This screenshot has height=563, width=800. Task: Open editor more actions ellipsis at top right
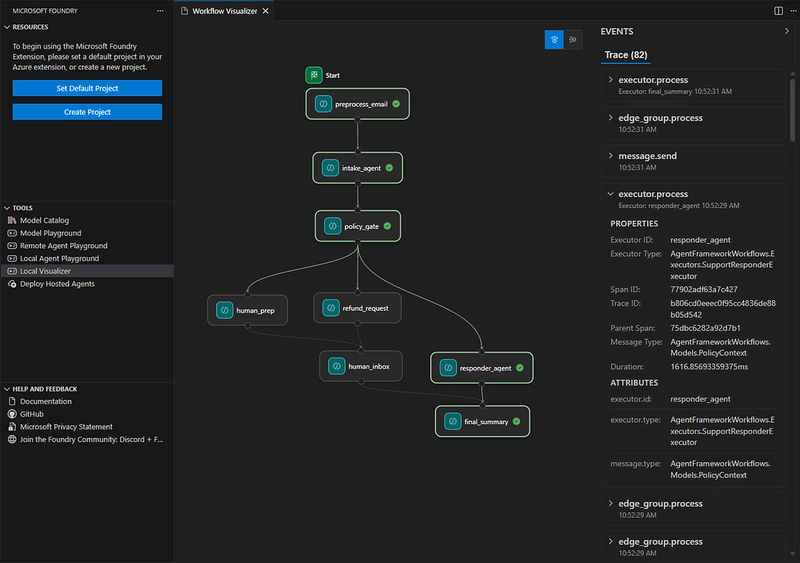793,11
